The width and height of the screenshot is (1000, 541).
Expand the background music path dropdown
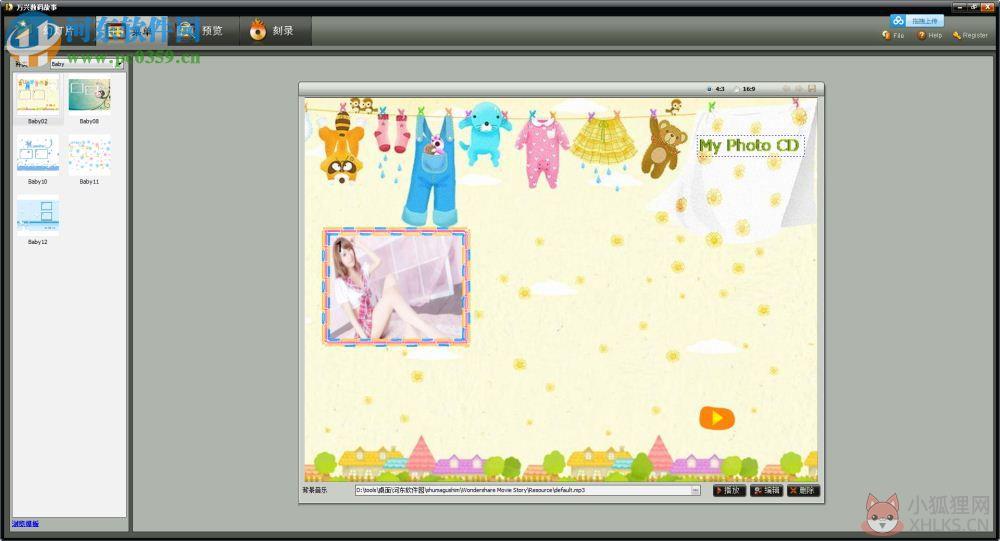pos(695,490)
